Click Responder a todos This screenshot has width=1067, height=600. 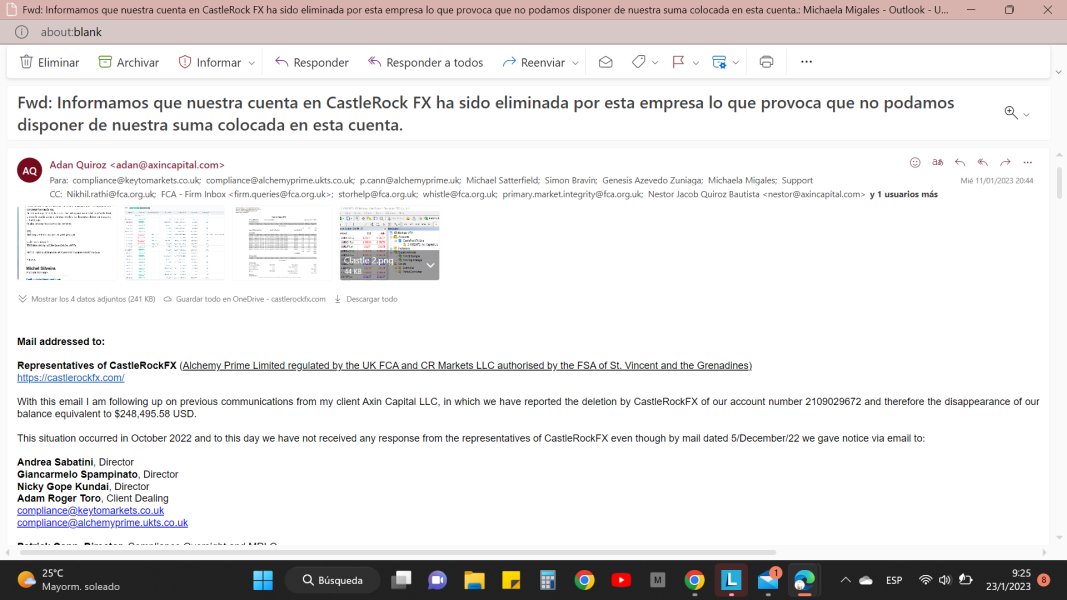pos(425,62)
